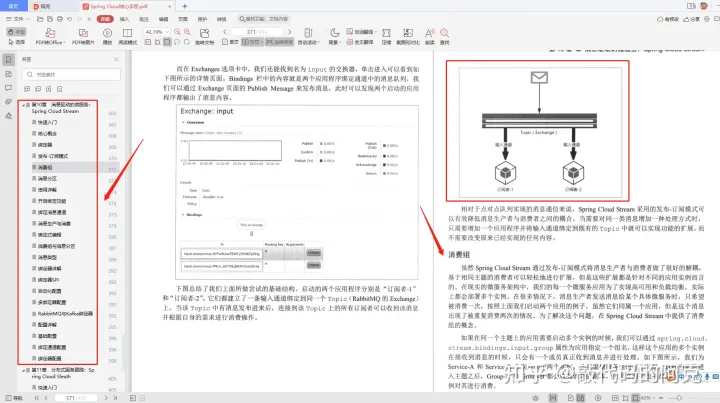Image resolution: width=720 pixels, height=403 pixels.
Task: Toggle double page view
Action: pyautogui.click(x=252, y=42)
